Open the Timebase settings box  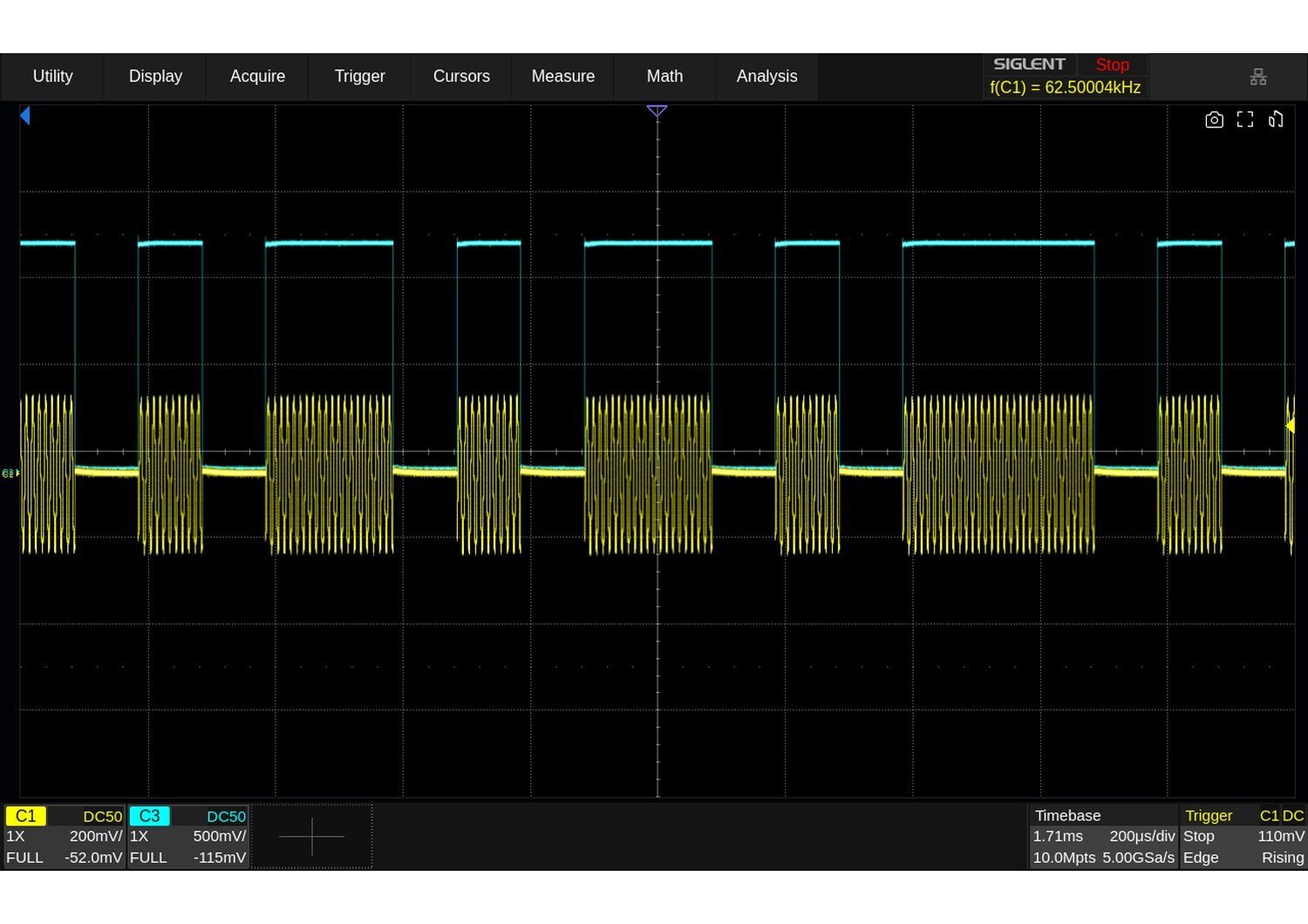point(1103,836)
